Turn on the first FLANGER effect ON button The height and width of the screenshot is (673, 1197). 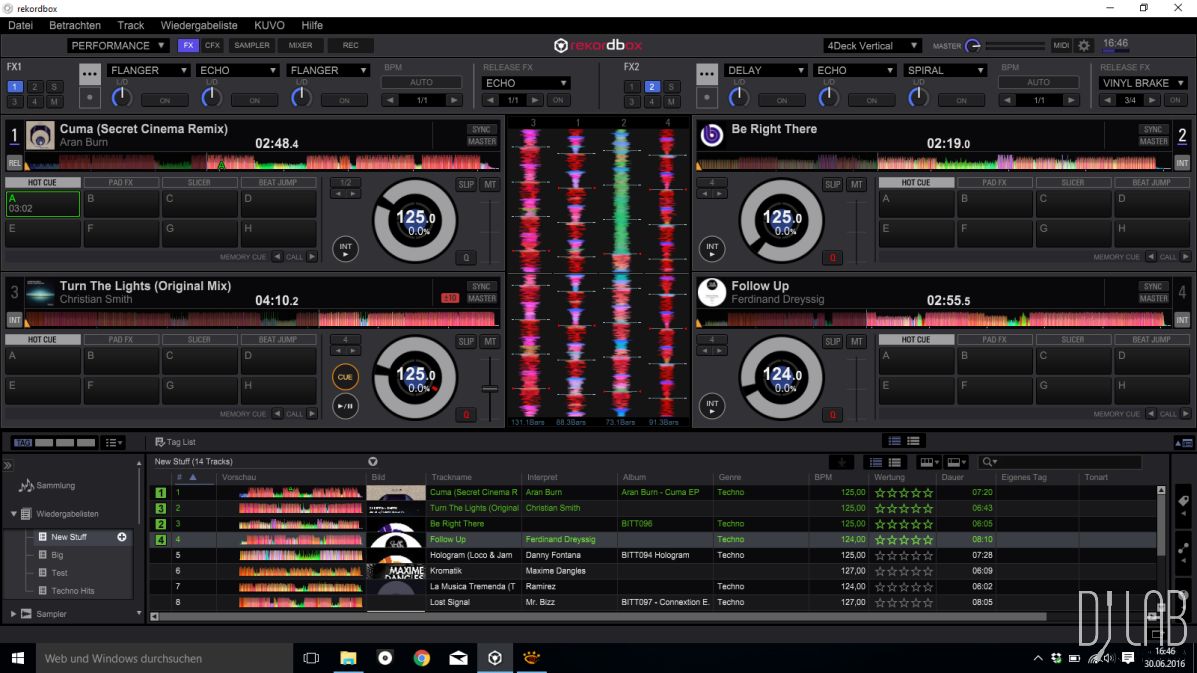165,100
